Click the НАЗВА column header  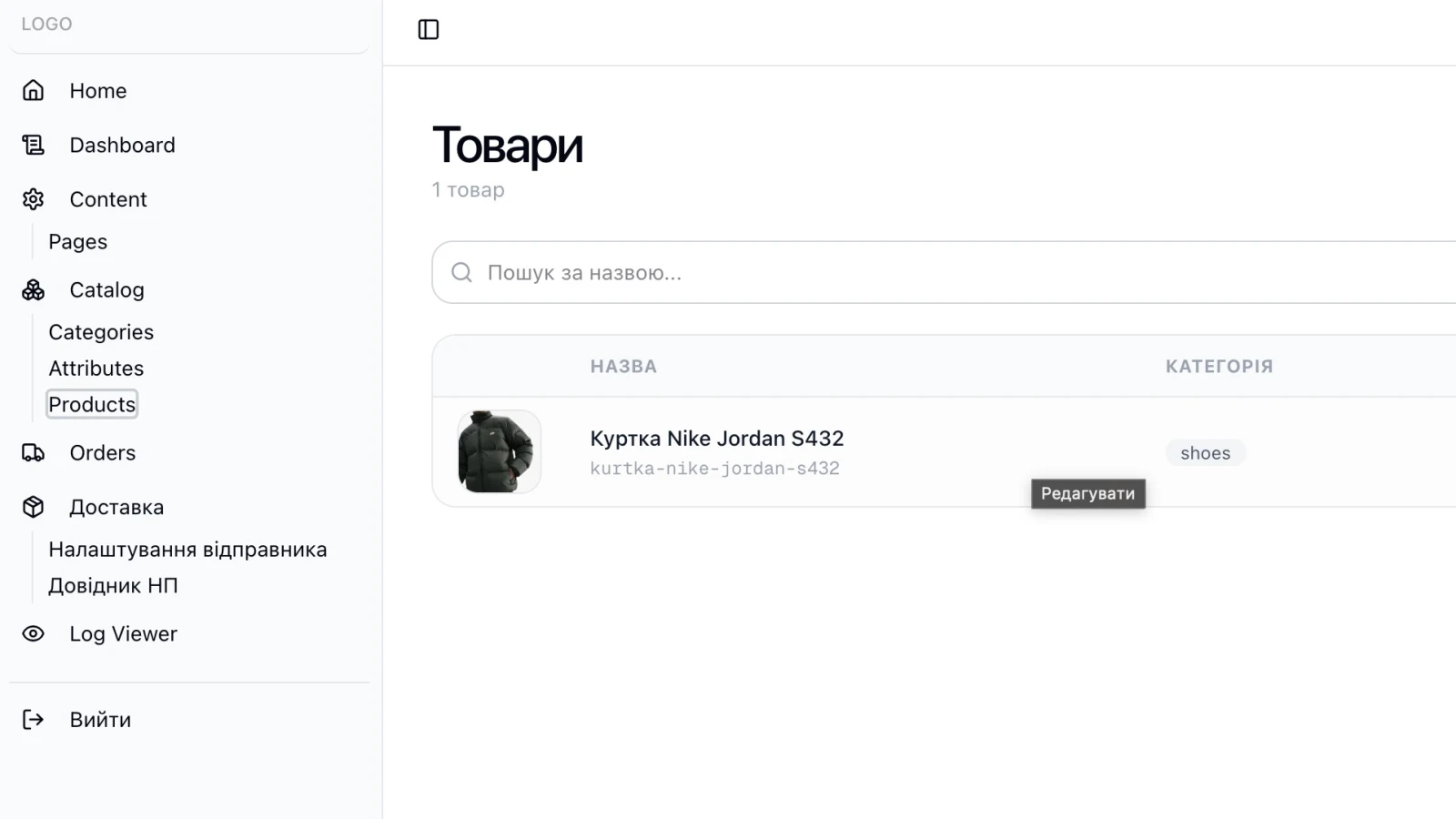623,367
